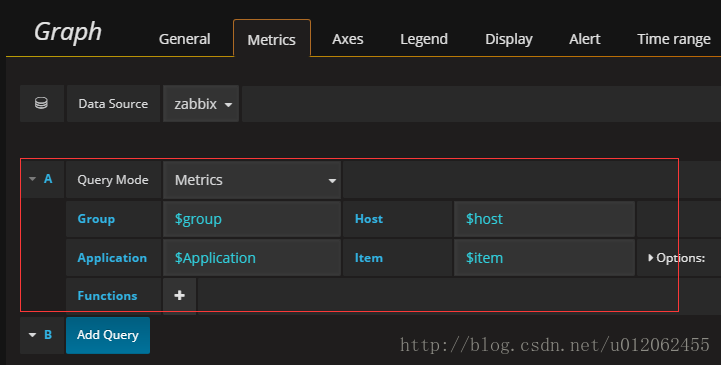Image resolution: width=721 pixels, height=365 pixels.
Task: Open the Alert tab
Action: (x=584, y=39)
